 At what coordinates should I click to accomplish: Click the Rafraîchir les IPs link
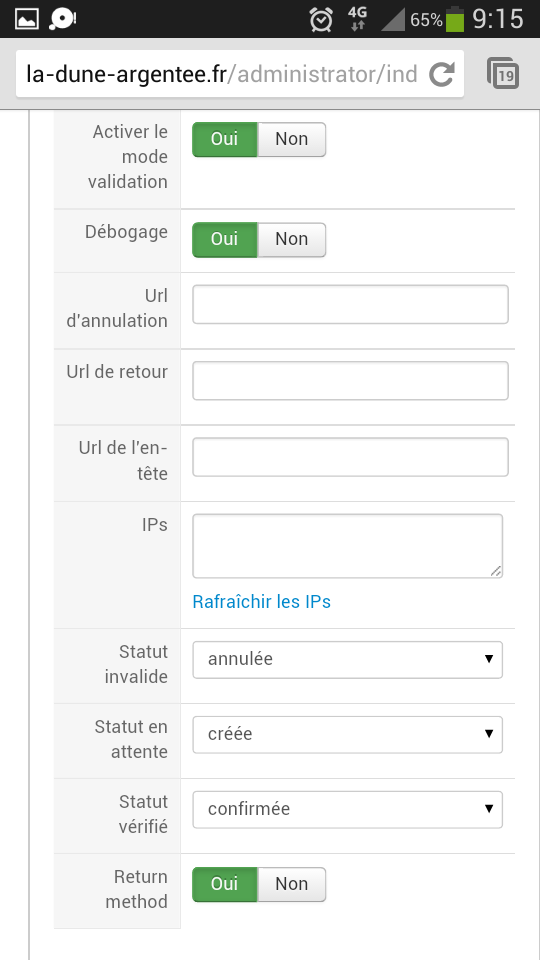point(261,602)
